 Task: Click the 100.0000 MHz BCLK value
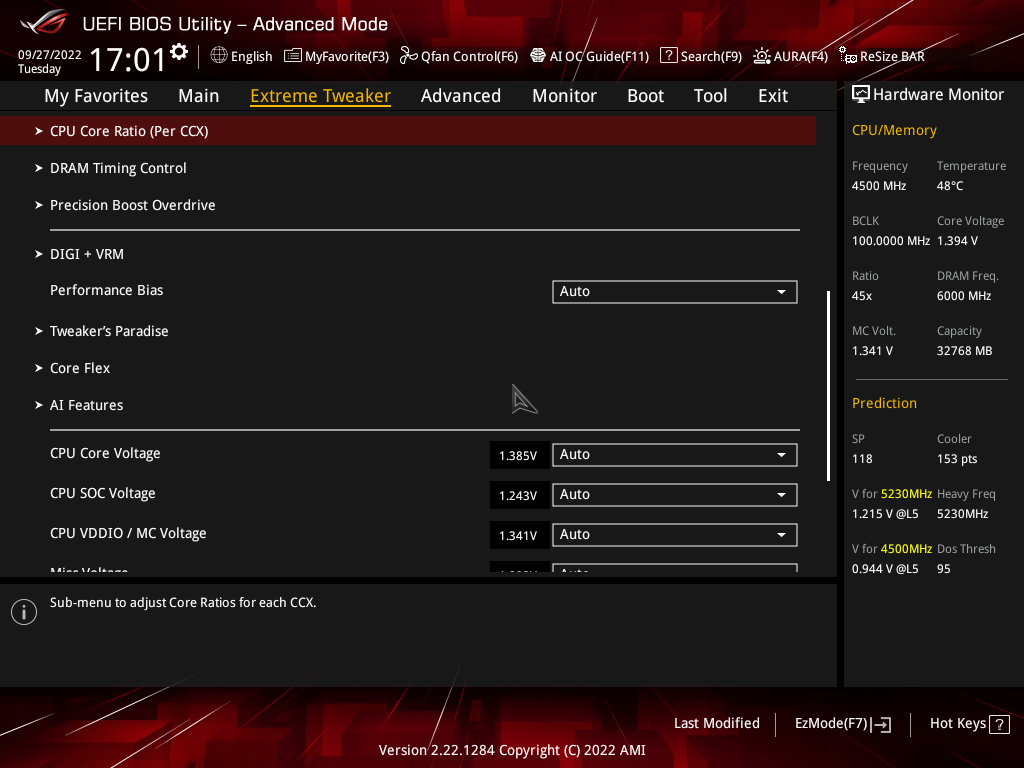pos(891,241)
